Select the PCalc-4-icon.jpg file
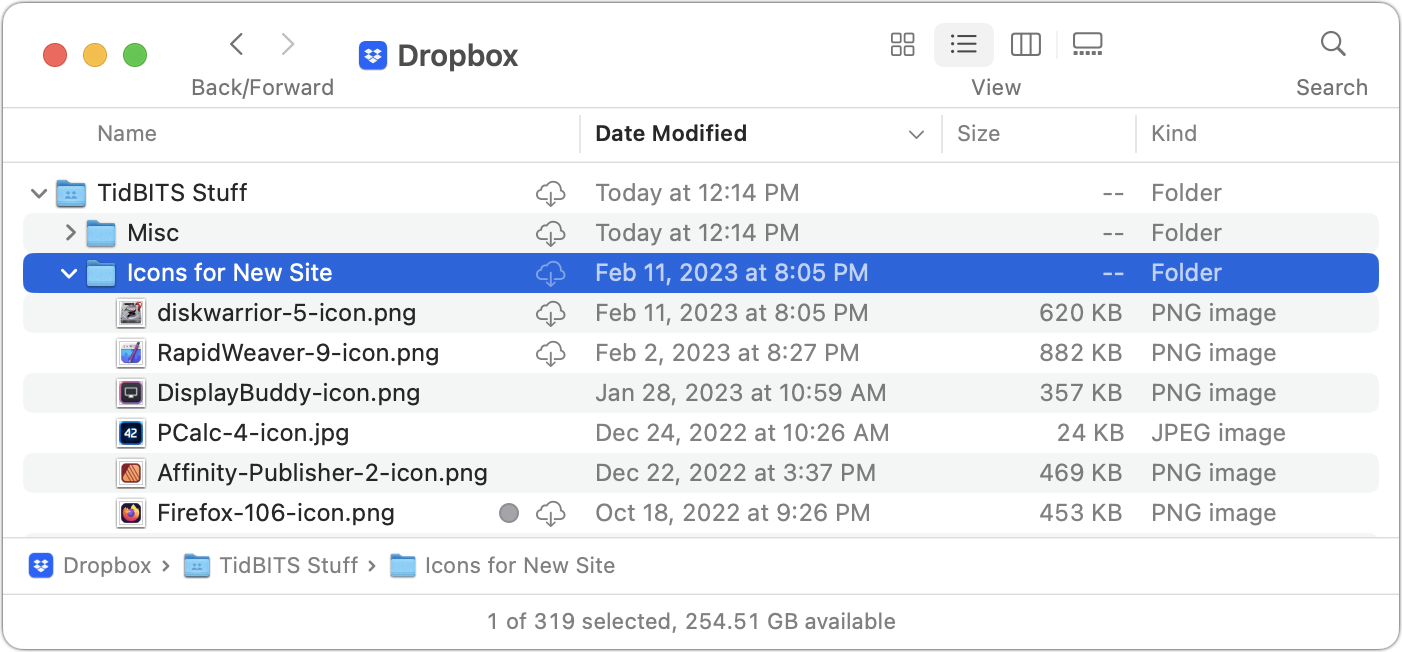 tap(252, 433)
